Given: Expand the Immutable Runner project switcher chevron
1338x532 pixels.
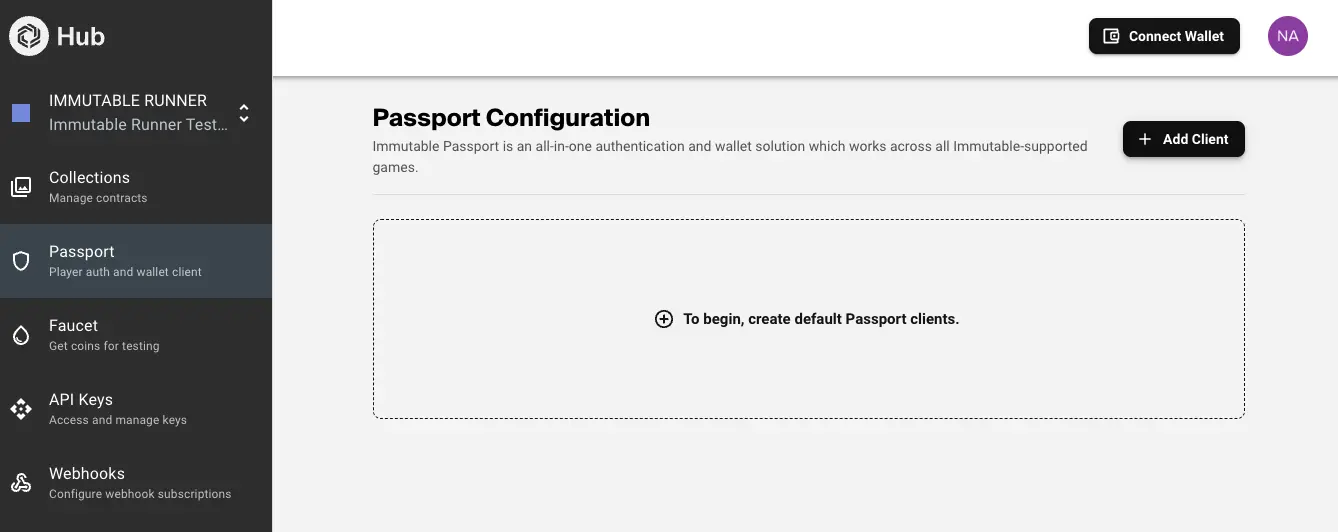Looking at the screenshot, I should (243, 113).
